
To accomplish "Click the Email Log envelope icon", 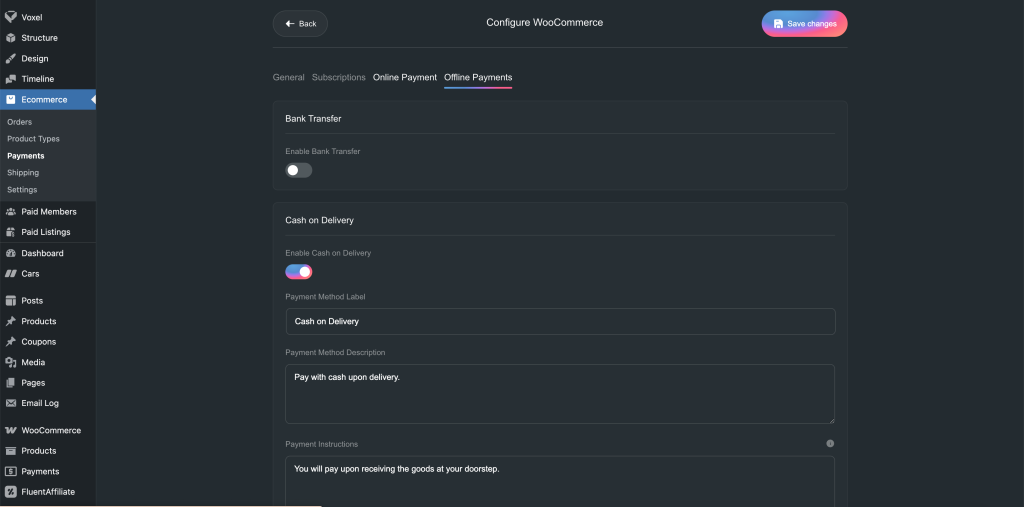I will [11, 403].
